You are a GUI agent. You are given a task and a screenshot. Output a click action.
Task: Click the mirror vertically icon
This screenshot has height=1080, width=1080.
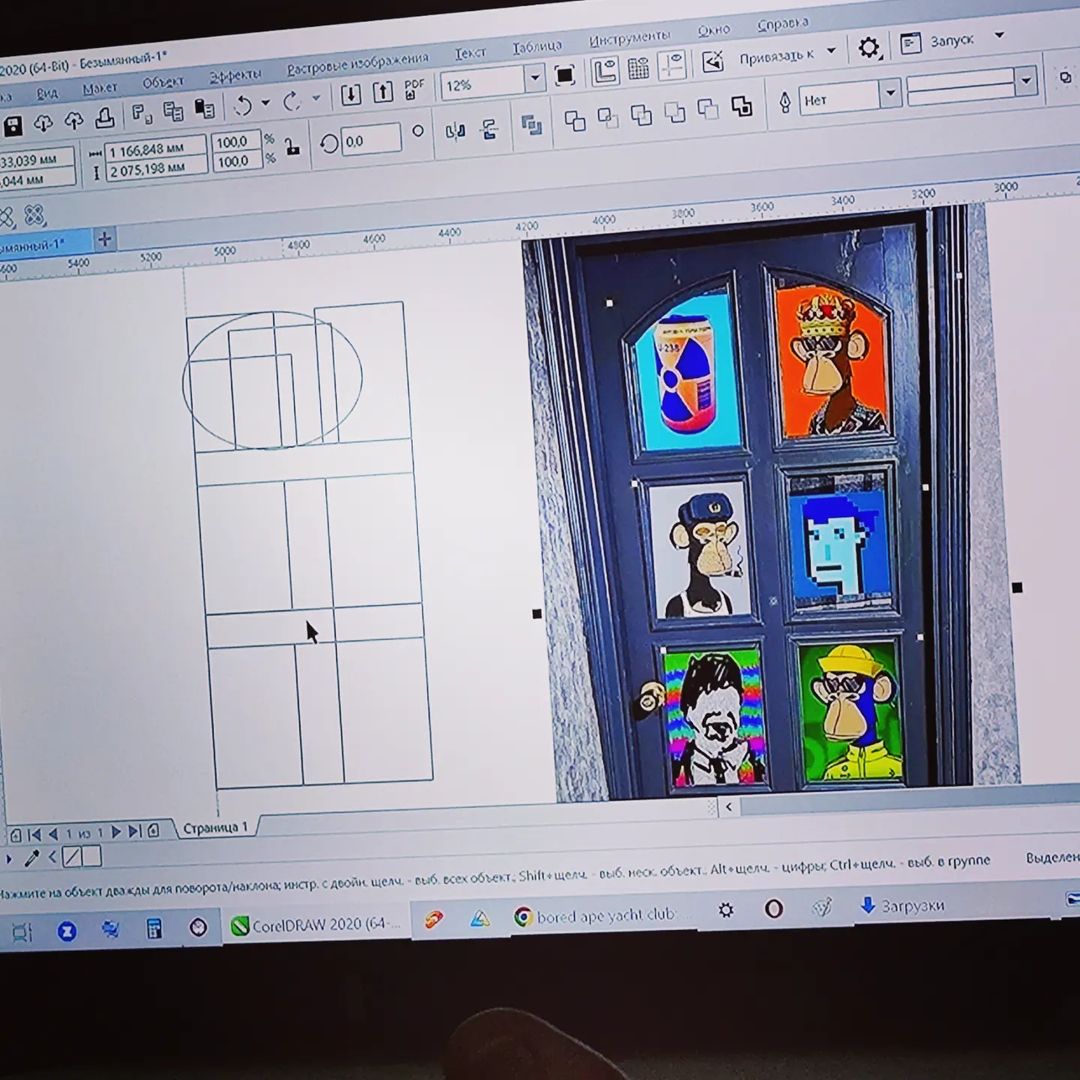[x=489, y=129]
